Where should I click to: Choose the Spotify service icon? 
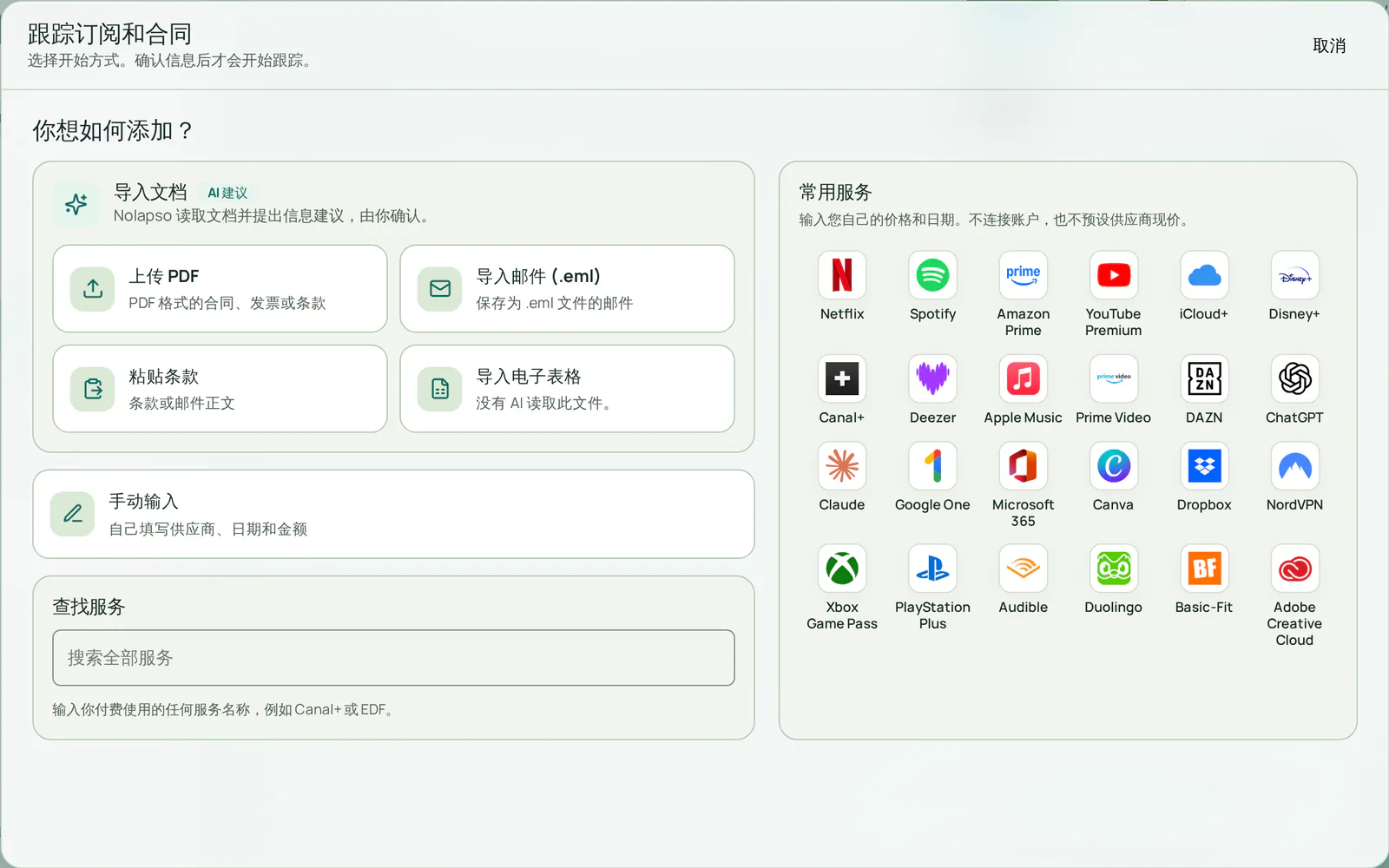pyautogui.click(x=932, y=275)
